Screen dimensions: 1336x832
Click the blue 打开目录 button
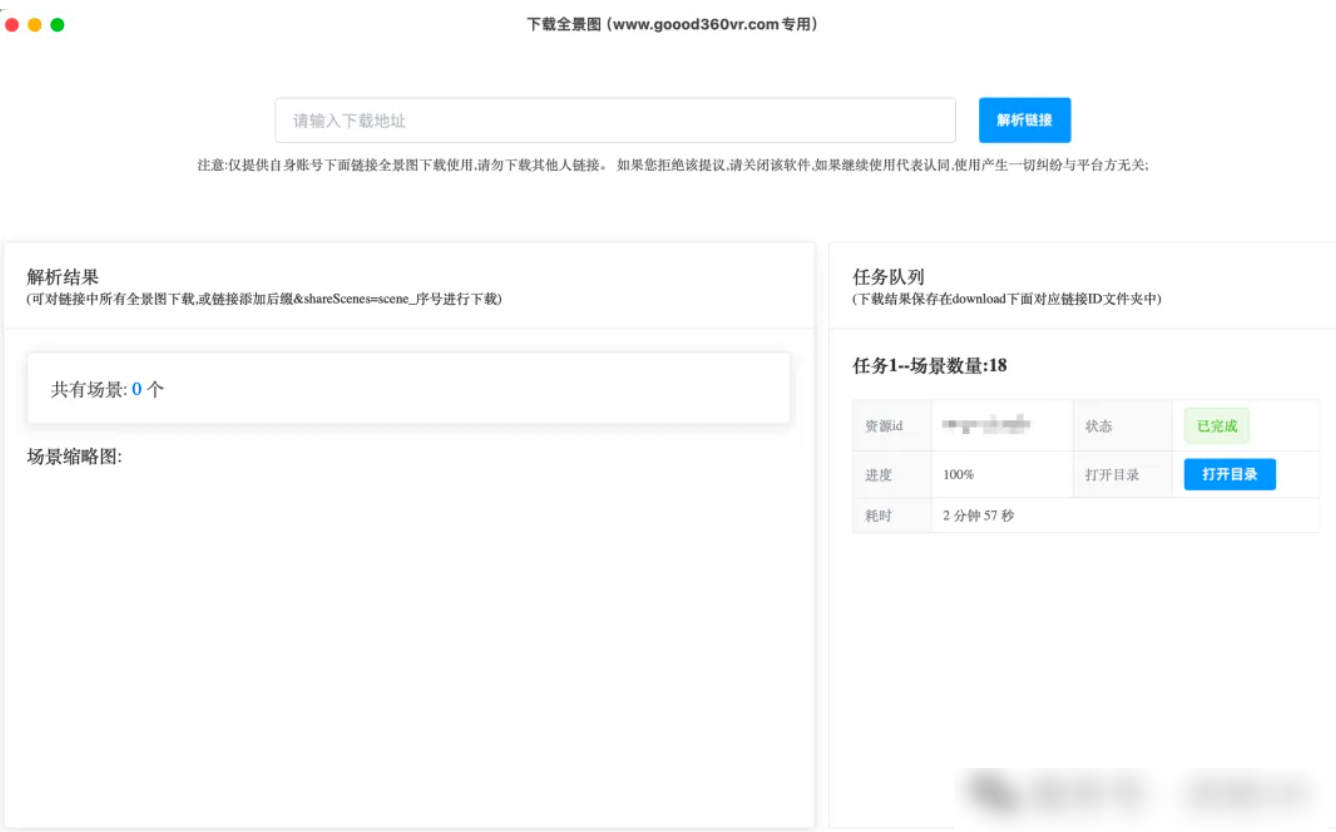click(1229, 474)
